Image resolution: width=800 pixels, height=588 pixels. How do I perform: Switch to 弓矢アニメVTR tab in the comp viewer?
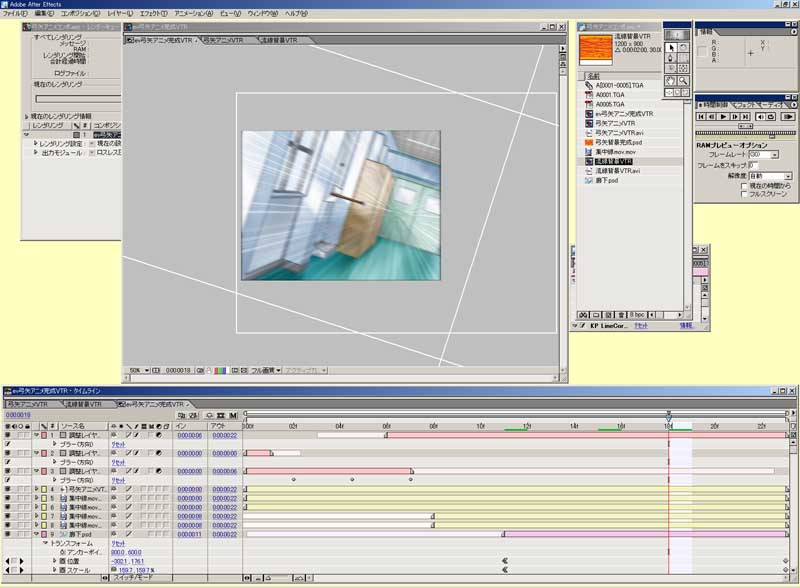pos(223,40)
